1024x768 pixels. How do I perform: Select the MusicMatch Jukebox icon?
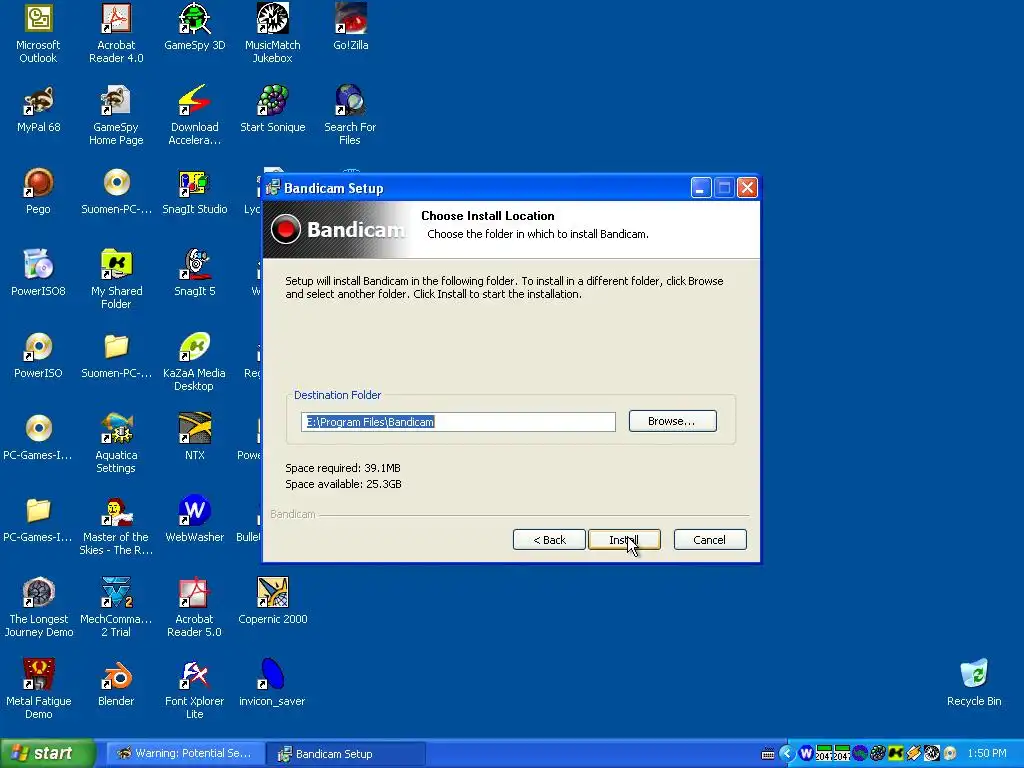pyautogui.click(x=272, y=33)
